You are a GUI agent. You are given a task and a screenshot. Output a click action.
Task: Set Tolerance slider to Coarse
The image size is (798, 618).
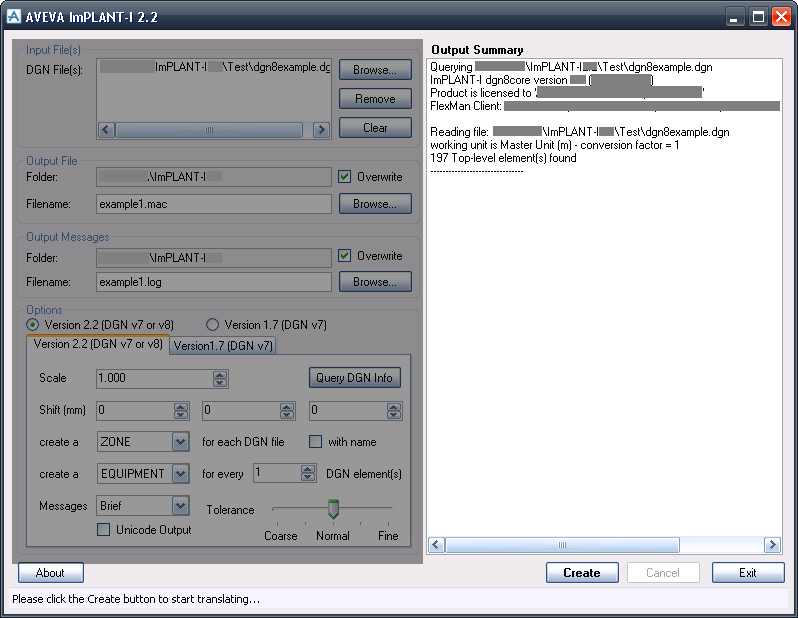tap(277, 509)
